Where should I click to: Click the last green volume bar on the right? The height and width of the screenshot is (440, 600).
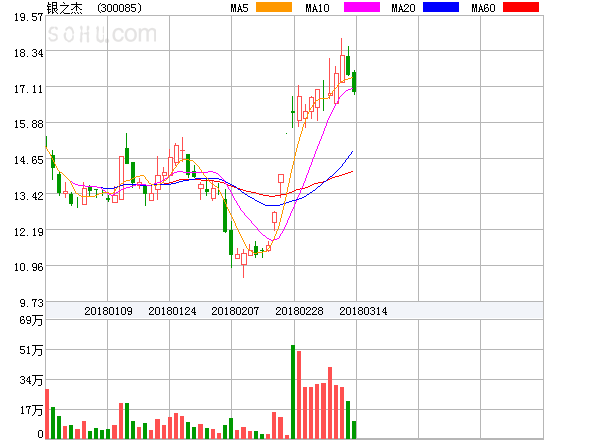354,430
